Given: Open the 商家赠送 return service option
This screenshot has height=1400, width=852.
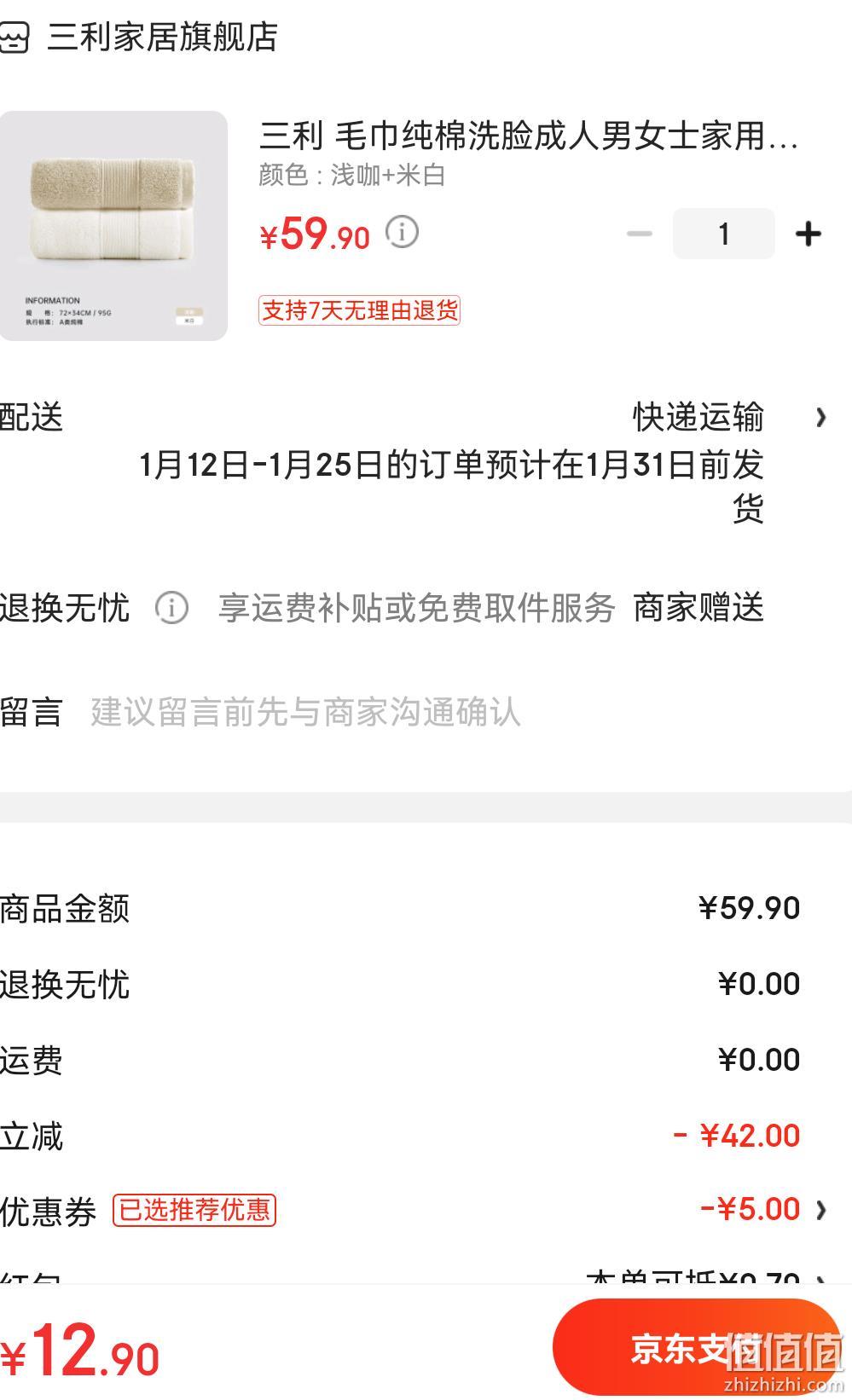Looking at the screenshot, I should [698, 608].
